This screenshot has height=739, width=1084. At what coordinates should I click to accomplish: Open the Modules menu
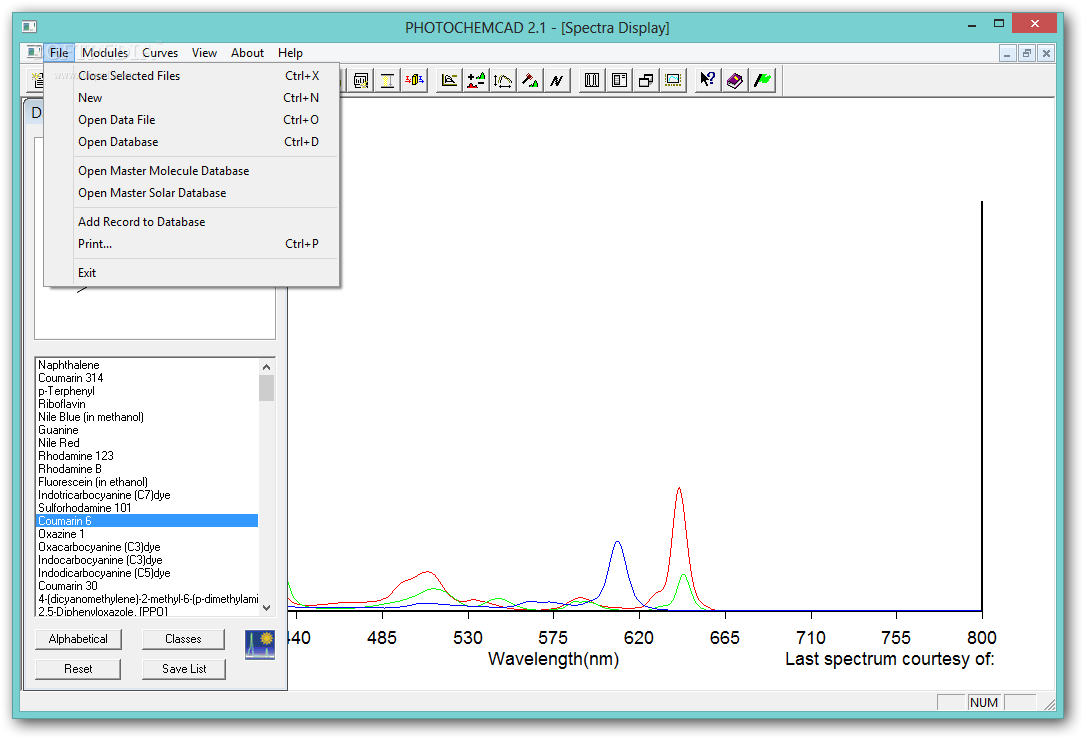click(x=104, y=53)
